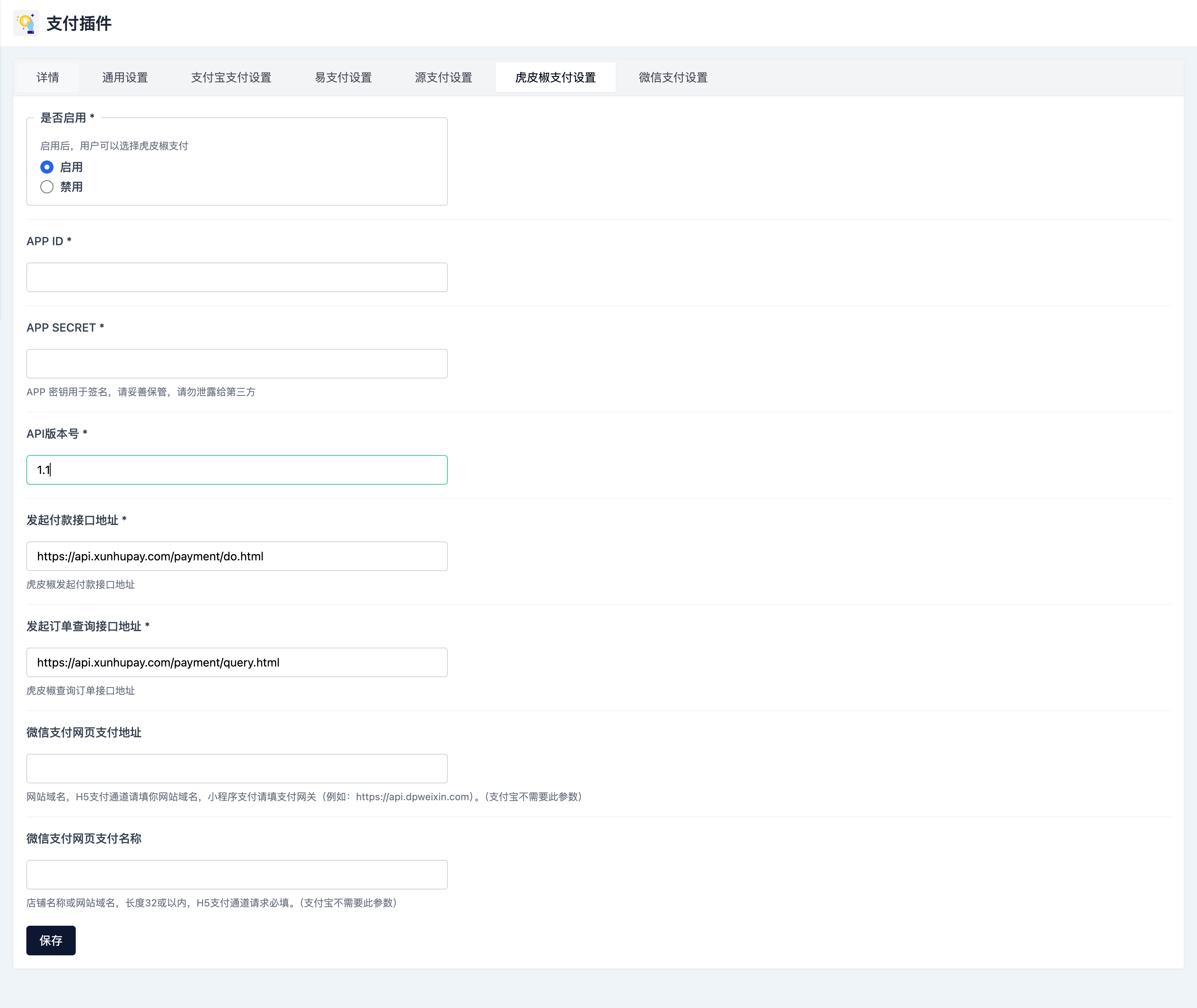Image resolution: width=1197 pixels, height=1008 pixels.
Task: Go to the 源支付设置 tab
Action: (443, 77)
